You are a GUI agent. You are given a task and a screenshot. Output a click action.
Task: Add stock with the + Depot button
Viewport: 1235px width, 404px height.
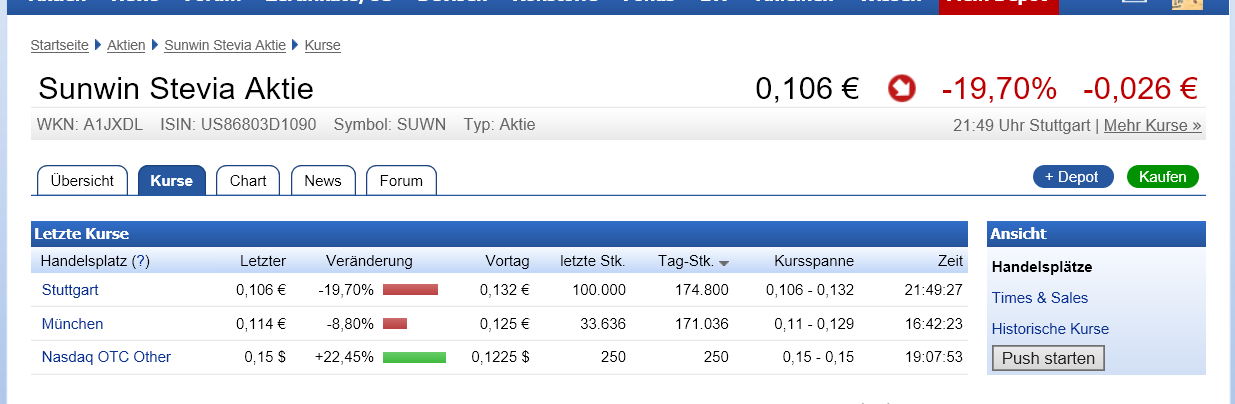tap(1072, 177)
